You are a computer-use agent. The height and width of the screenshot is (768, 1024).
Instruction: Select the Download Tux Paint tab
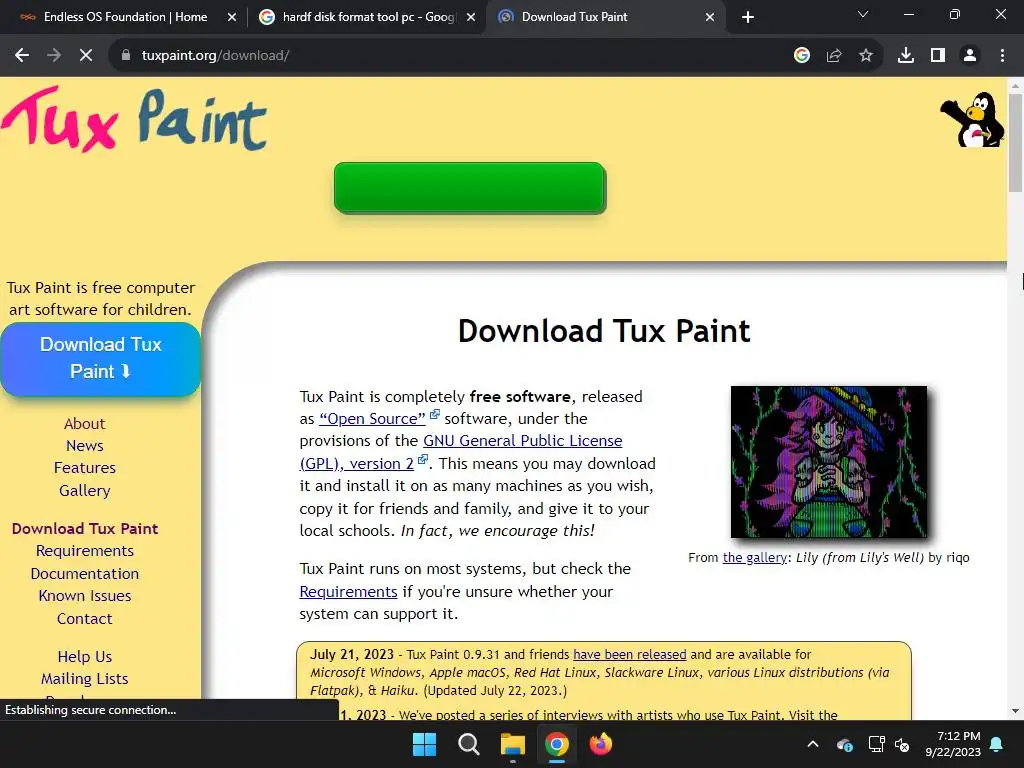606,17
